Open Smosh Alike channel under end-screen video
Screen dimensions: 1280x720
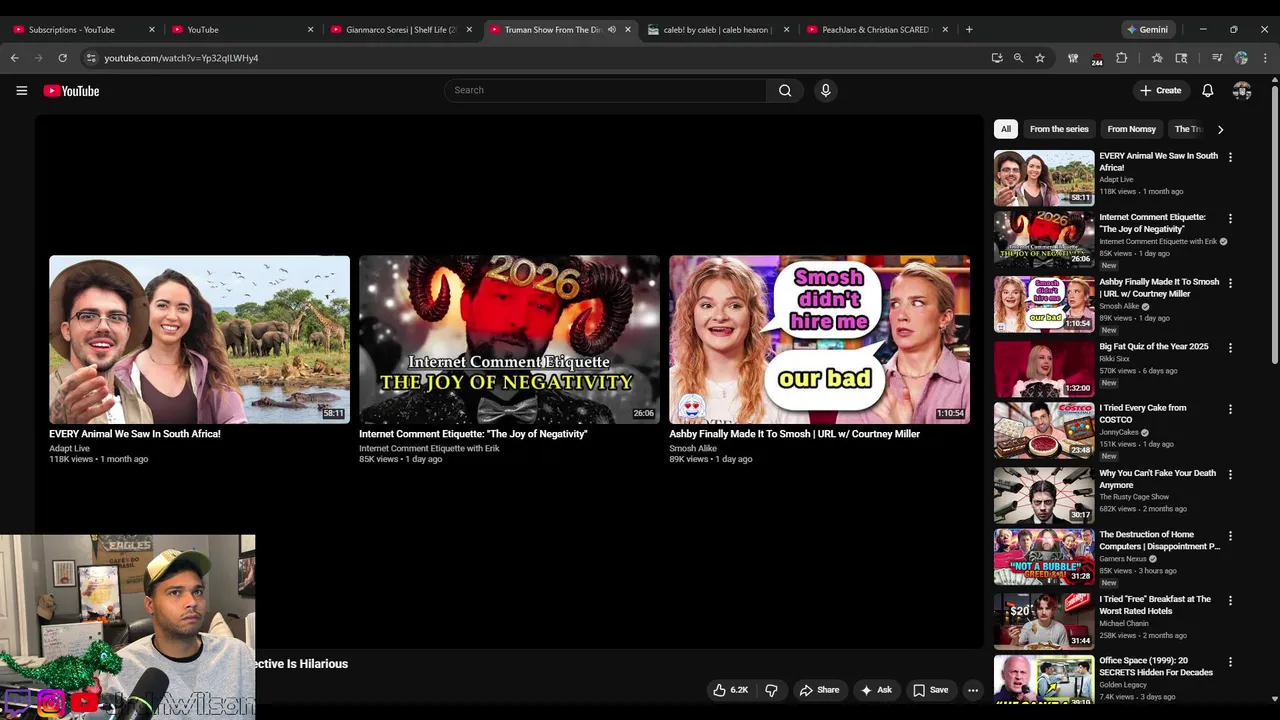pos(693,448)
